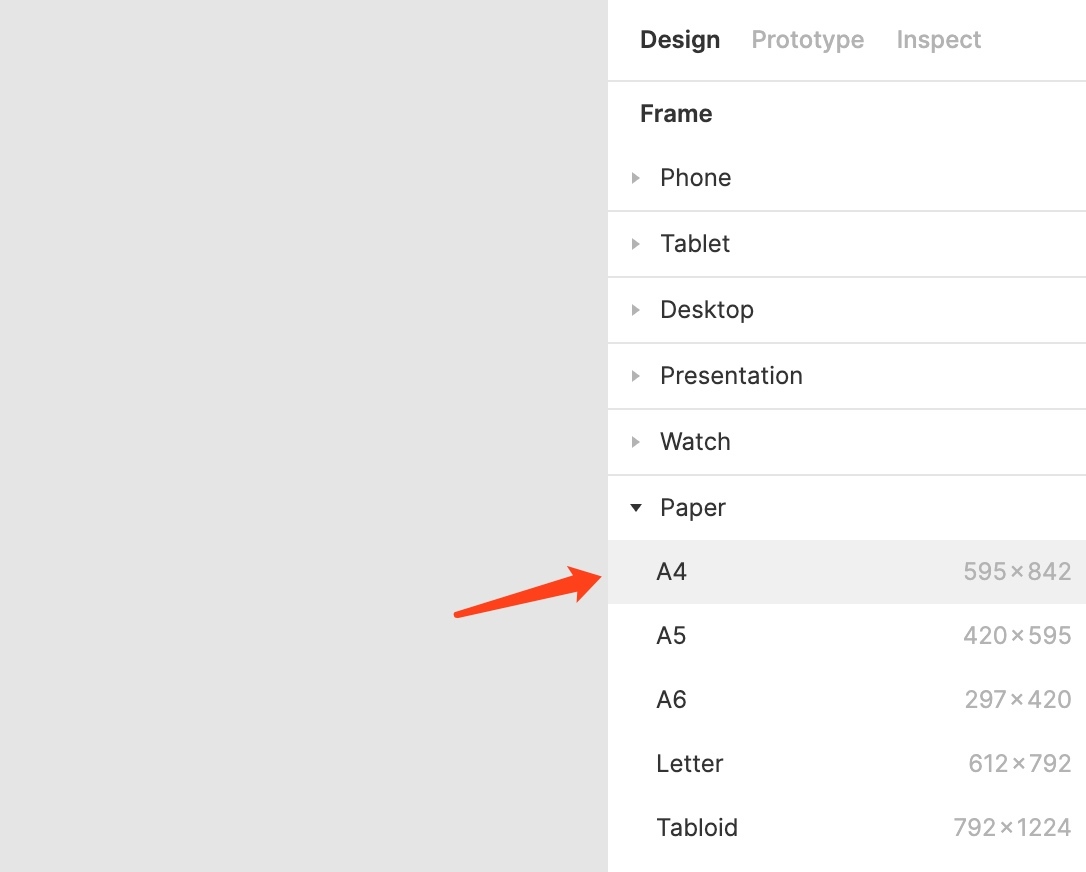
Task: Click the Phone category label
Action: 695,178
